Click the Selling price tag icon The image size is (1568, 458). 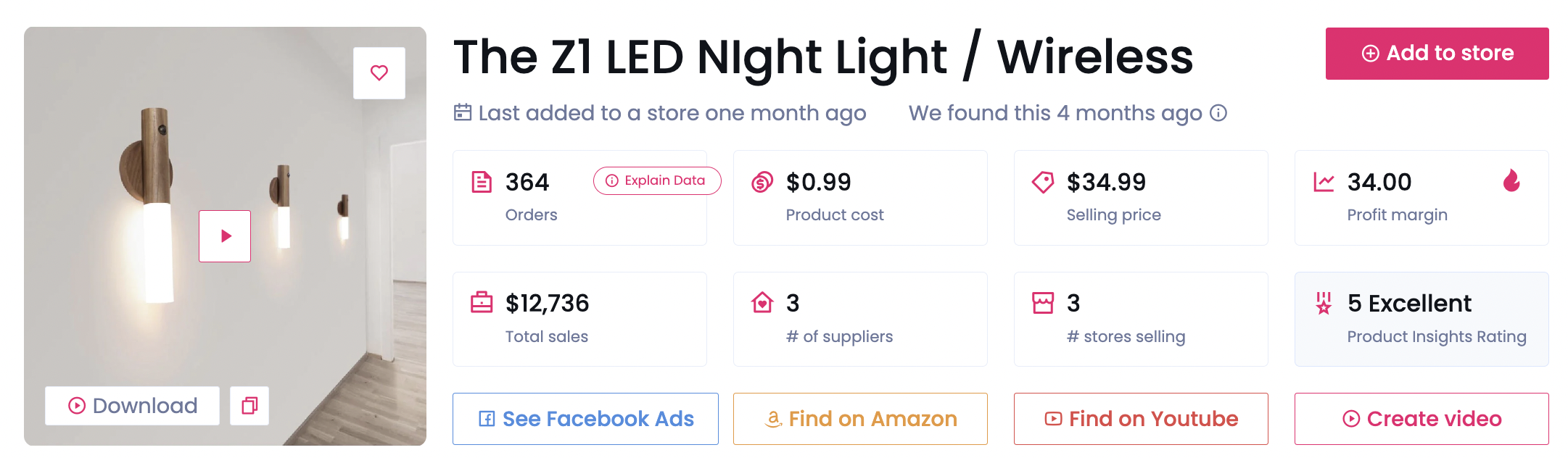(1042, 182)
